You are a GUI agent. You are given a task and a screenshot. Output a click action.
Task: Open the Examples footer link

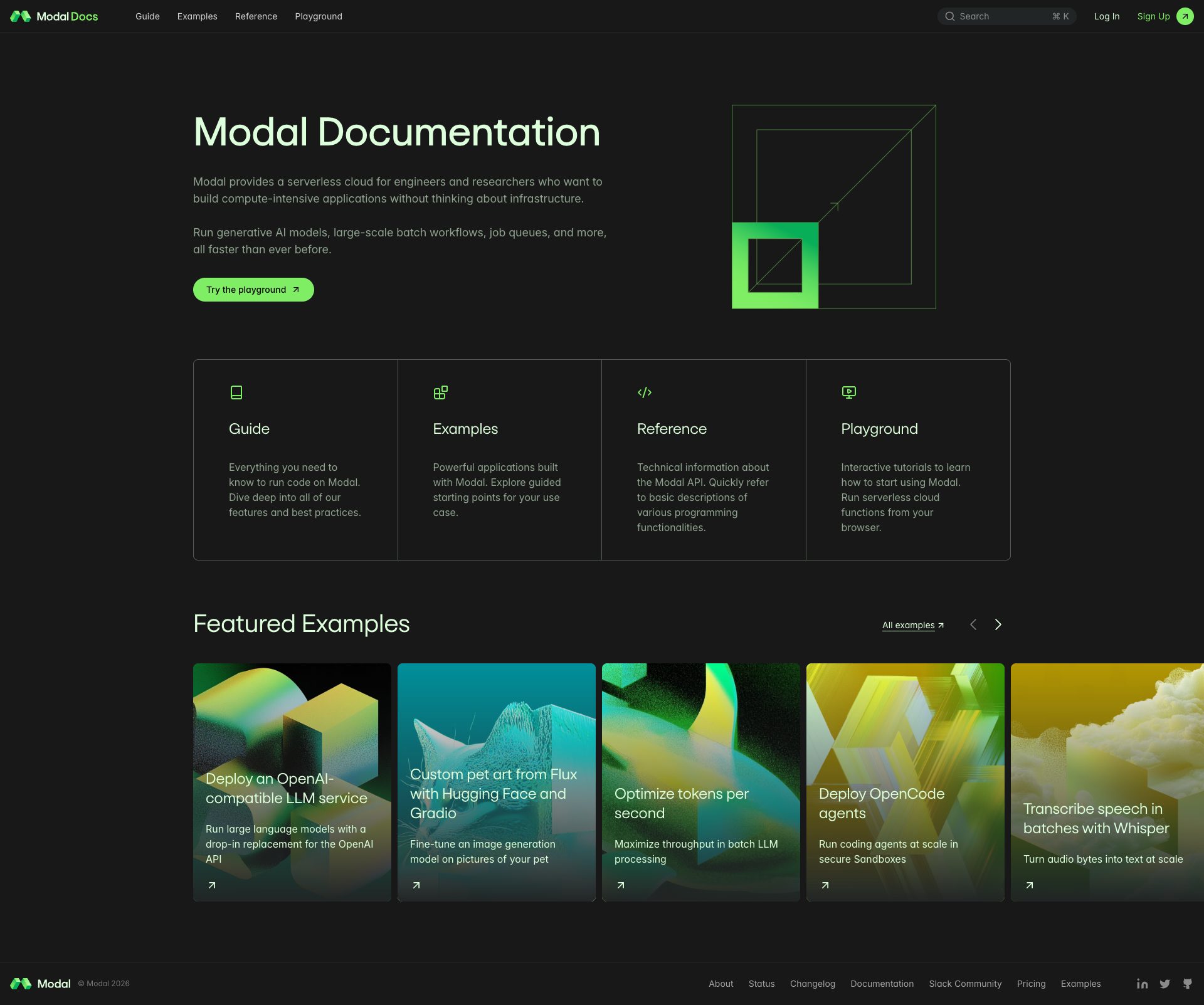pos(1080,984)
